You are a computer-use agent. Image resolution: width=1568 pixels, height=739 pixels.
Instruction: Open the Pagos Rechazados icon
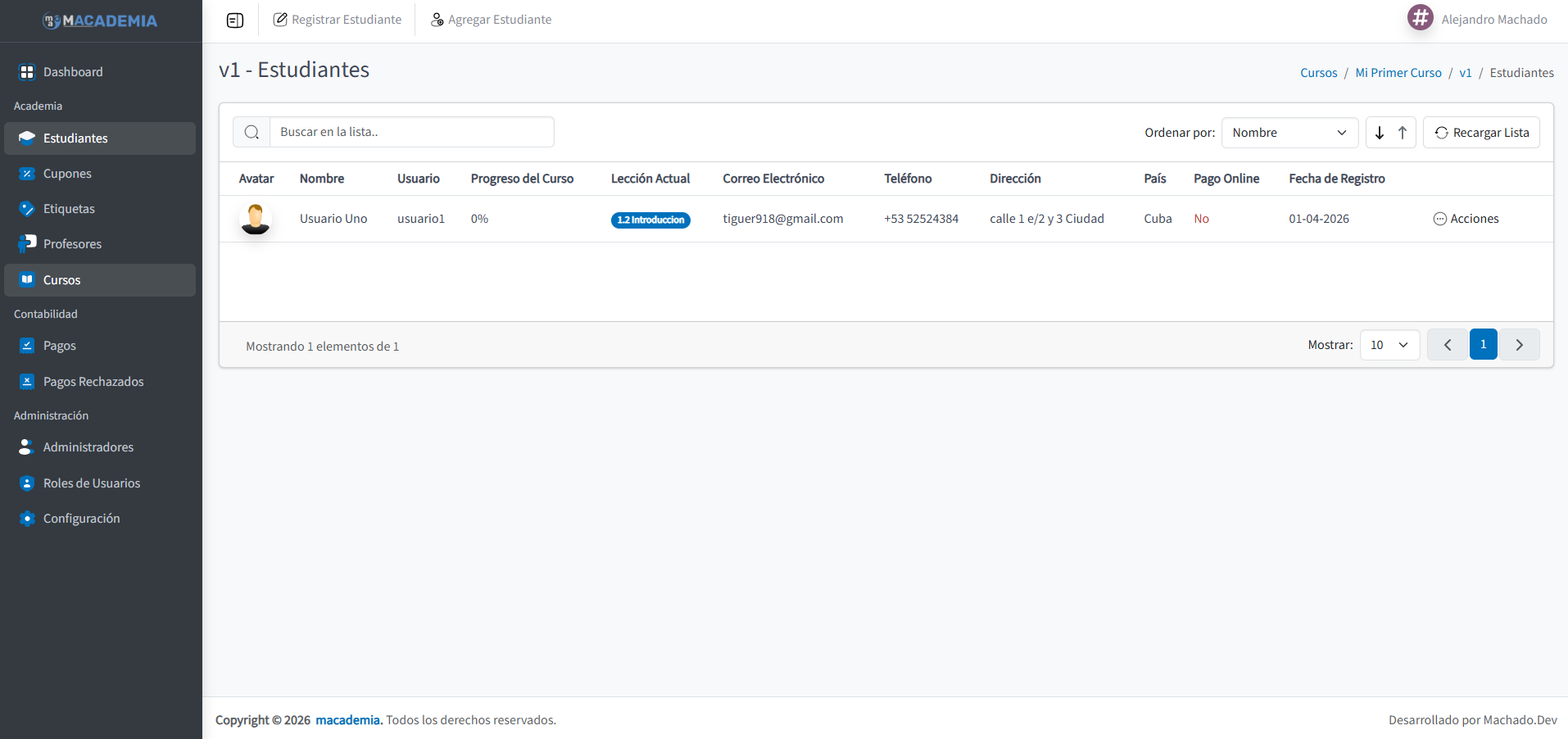click(27, 381)
